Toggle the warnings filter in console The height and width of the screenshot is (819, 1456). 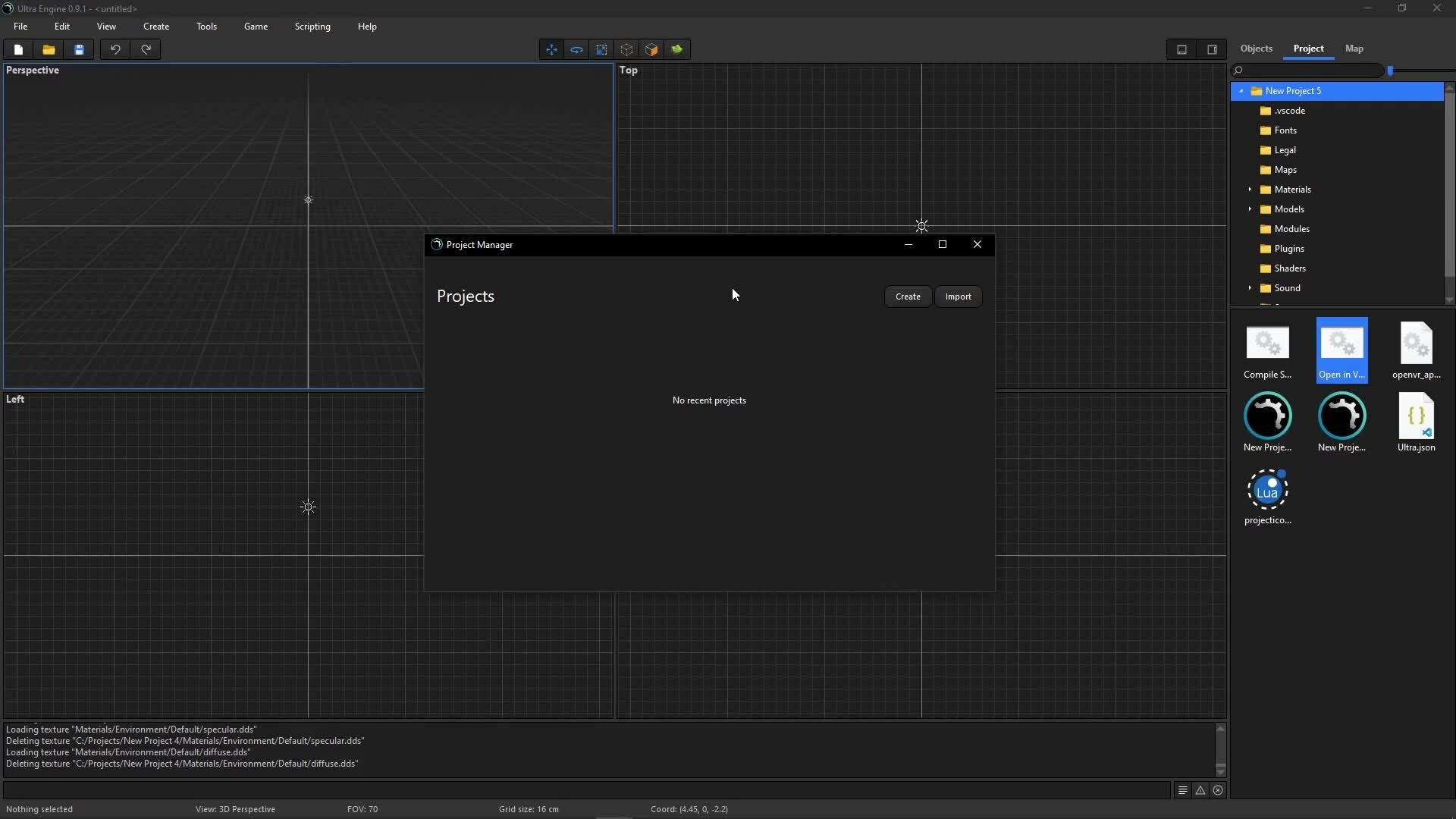point(1200,790)
